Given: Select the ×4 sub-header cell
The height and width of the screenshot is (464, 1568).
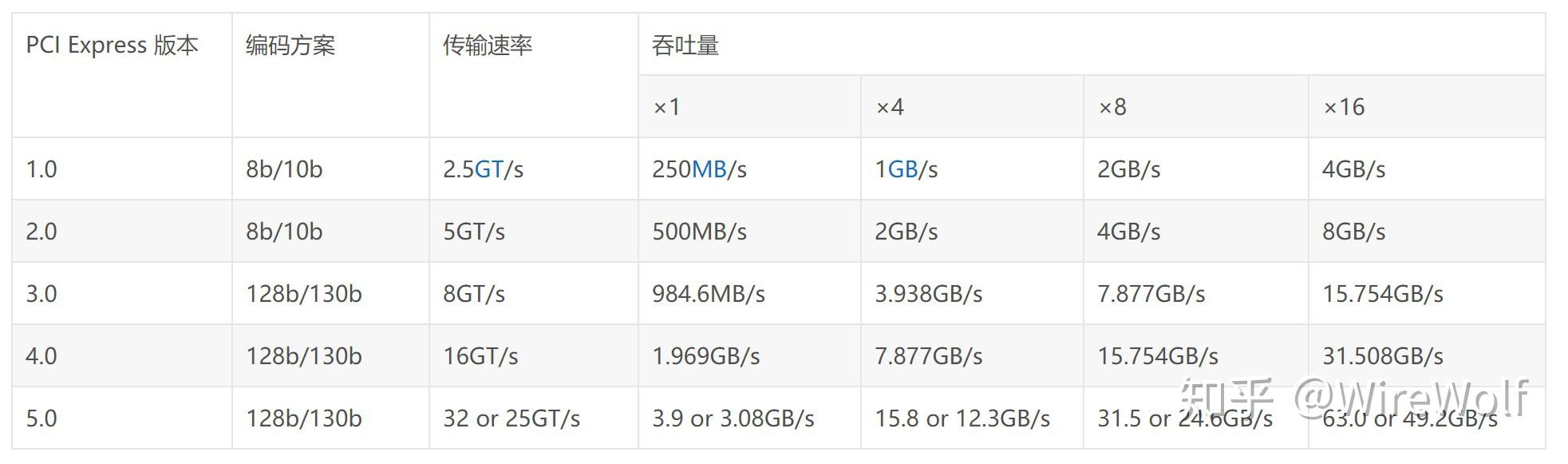Looking at the screenshot, I should 890,107.
